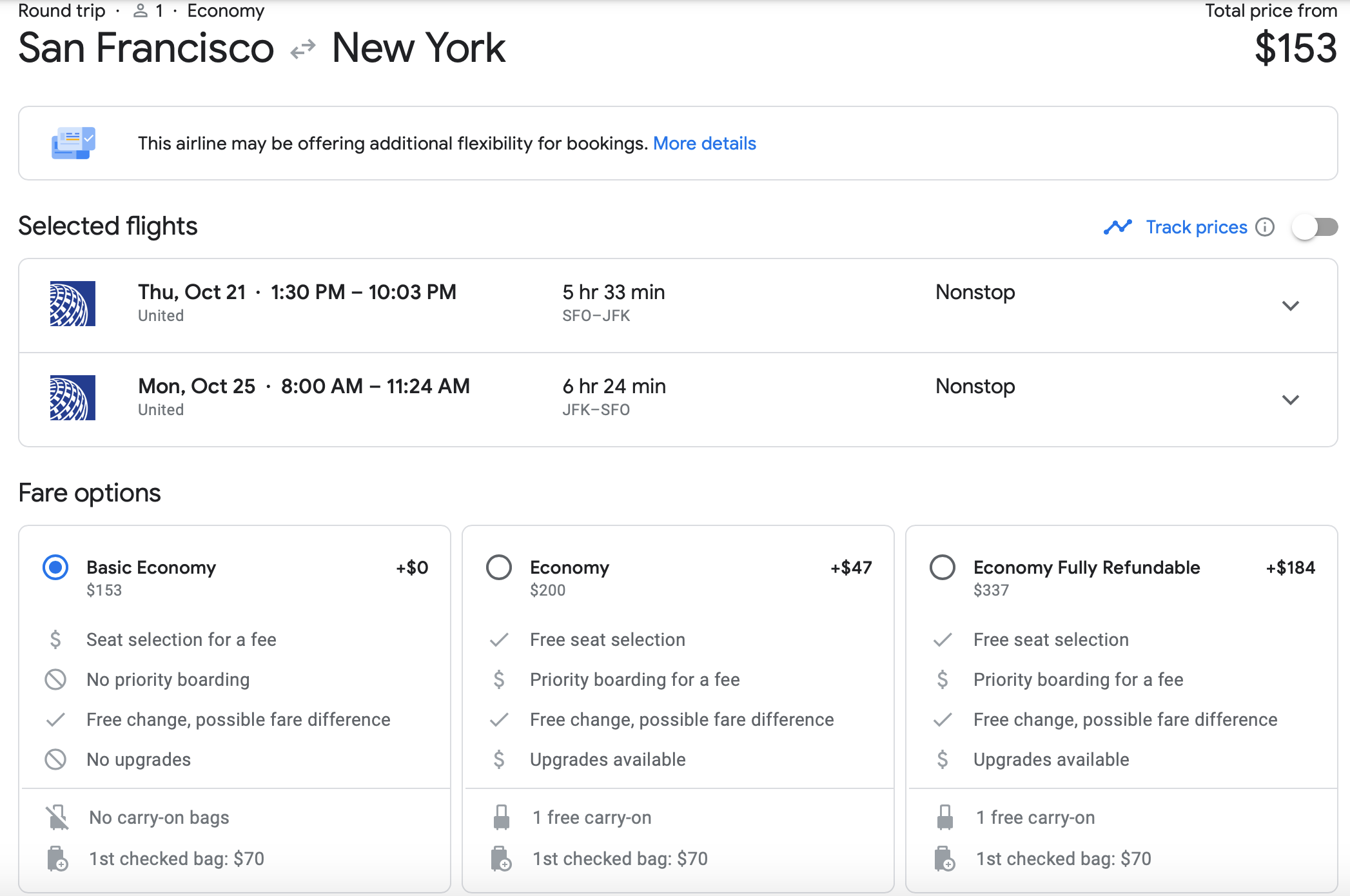Image resolution: width=1350 pixels, height=896 pixels.
Task: Click the round-trip swap arrows icon
Action: pos(303,49)
